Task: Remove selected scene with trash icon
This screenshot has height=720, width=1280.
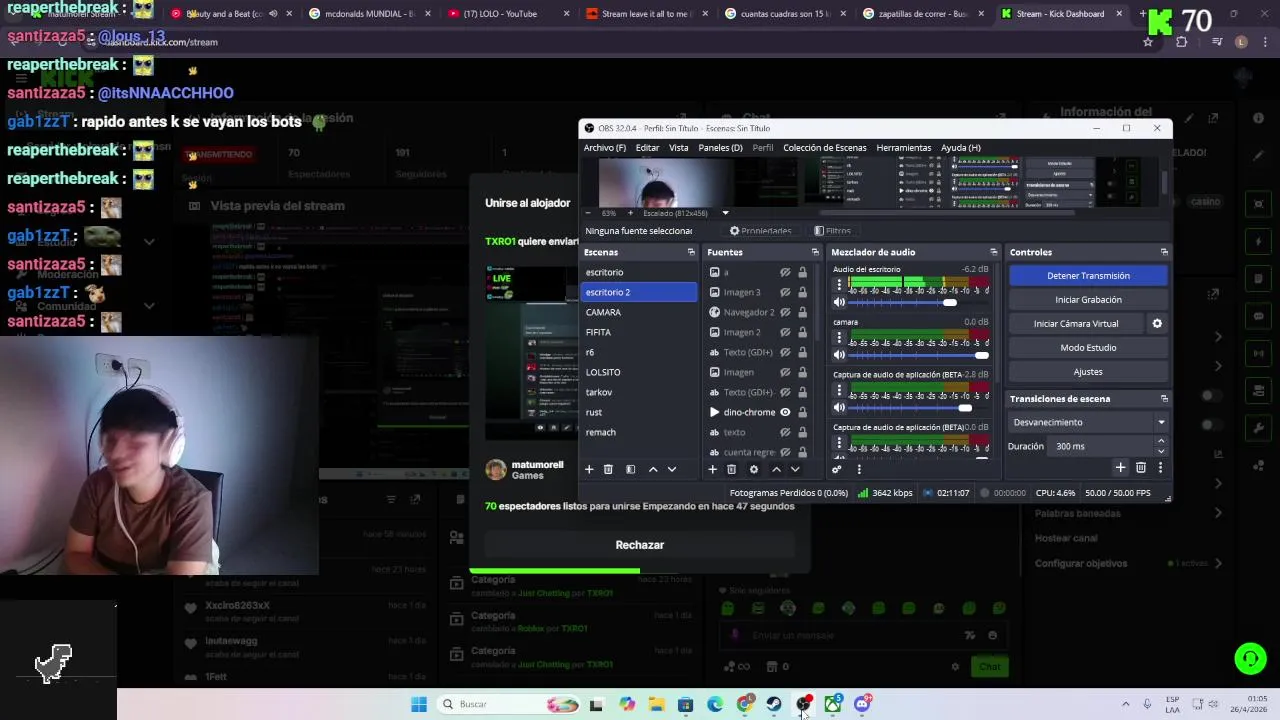Action: point(608,469)
